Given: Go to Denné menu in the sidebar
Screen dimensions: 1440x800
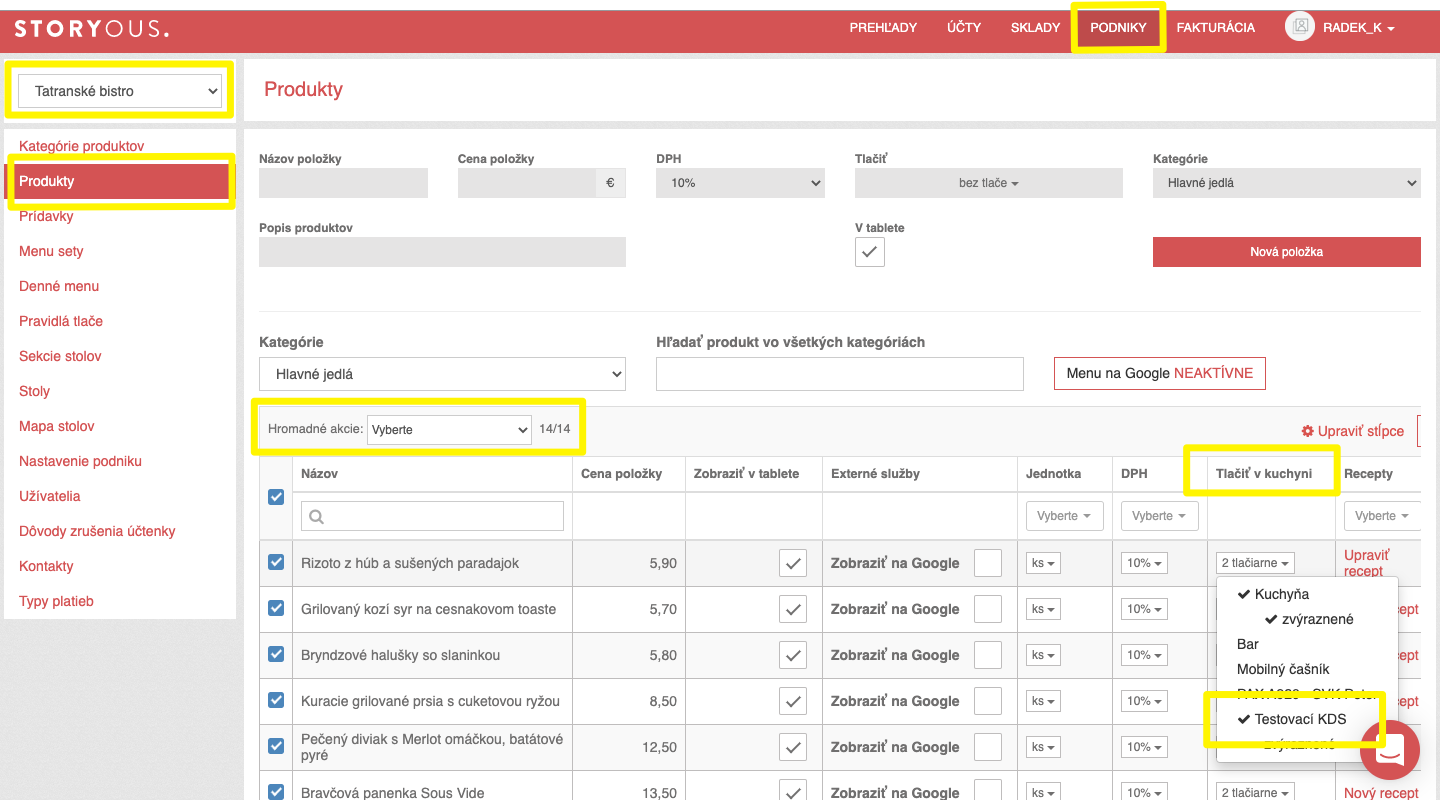Looking at the screenshot, I should (59, 286).
